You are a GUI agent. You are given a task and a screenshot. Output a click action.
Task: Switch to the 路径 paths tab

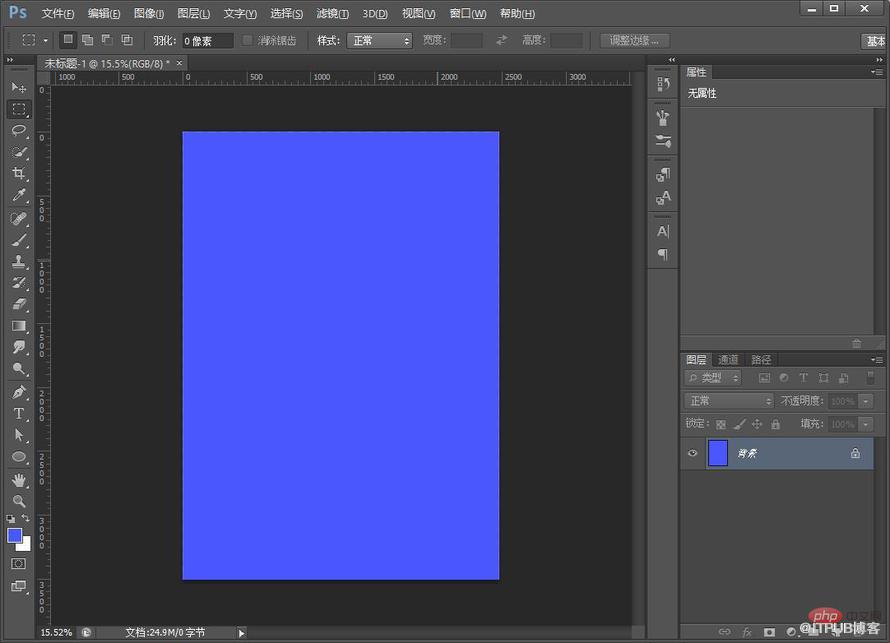(761, 360)
